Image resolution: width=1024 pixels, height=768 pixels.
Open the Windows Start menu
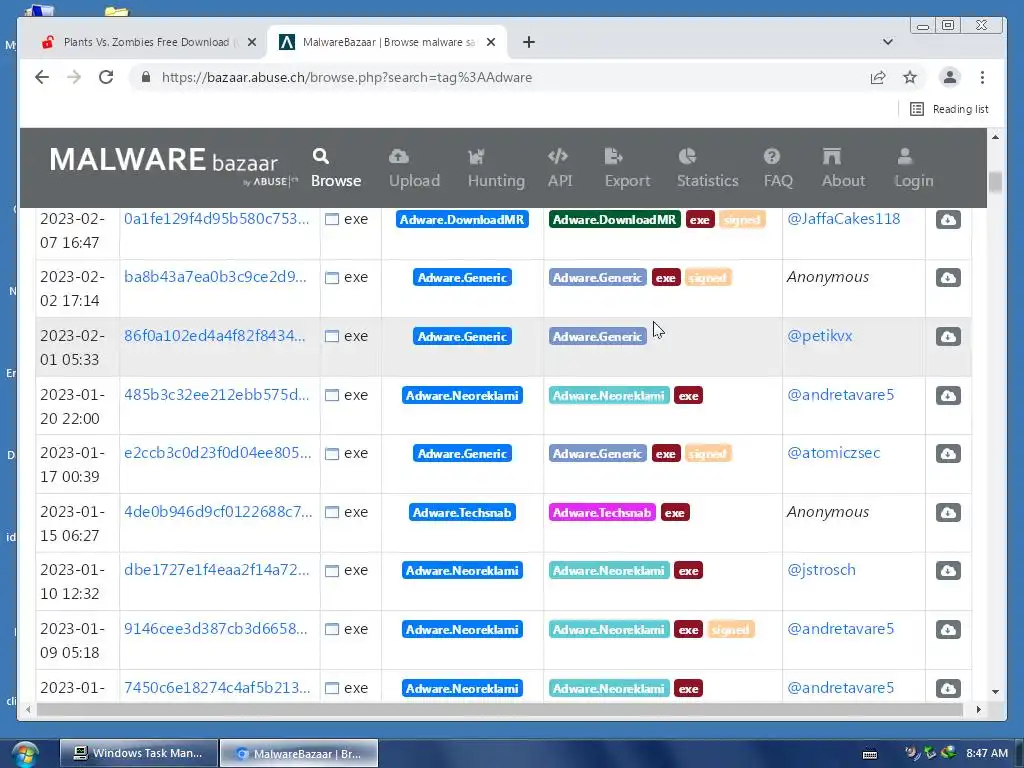(x=25, y=755)
